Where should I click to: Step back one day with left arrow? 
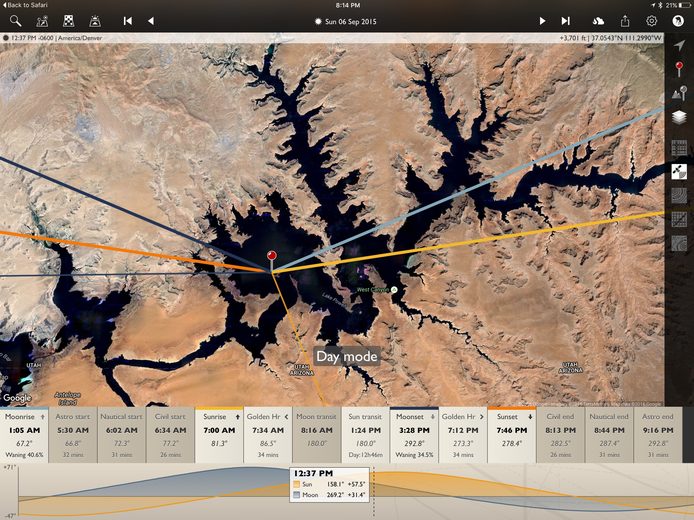coord(151,21)
